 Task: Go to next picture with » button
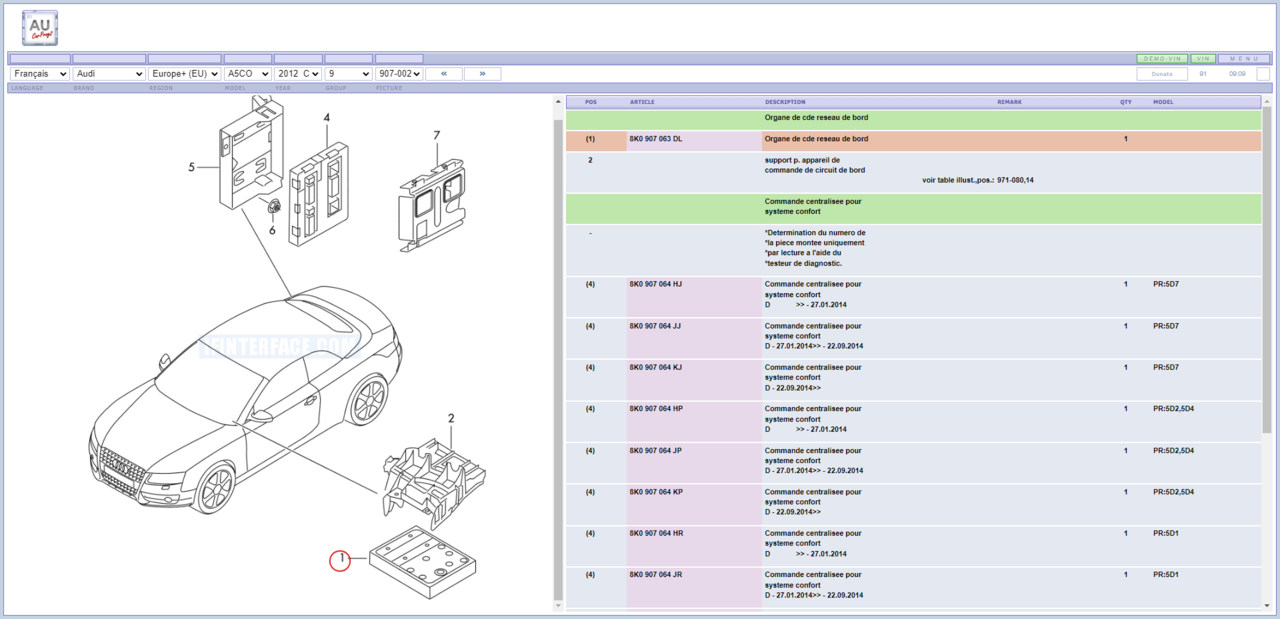click(482, 74)
